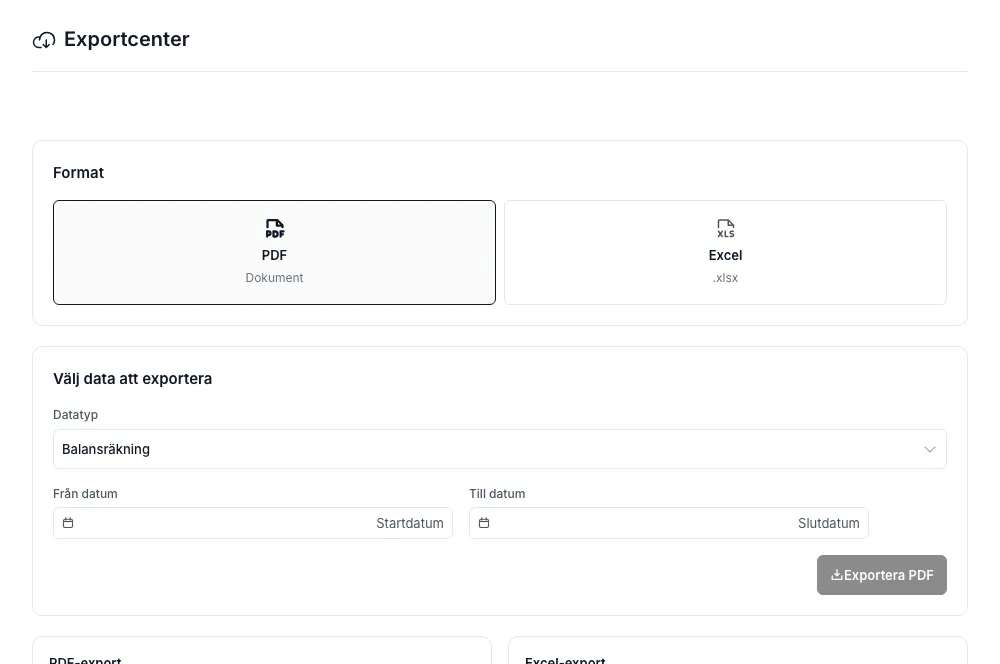1000x664 pixels.
Task: Open calendar icon in Från datum field
Action: point(68,523)
